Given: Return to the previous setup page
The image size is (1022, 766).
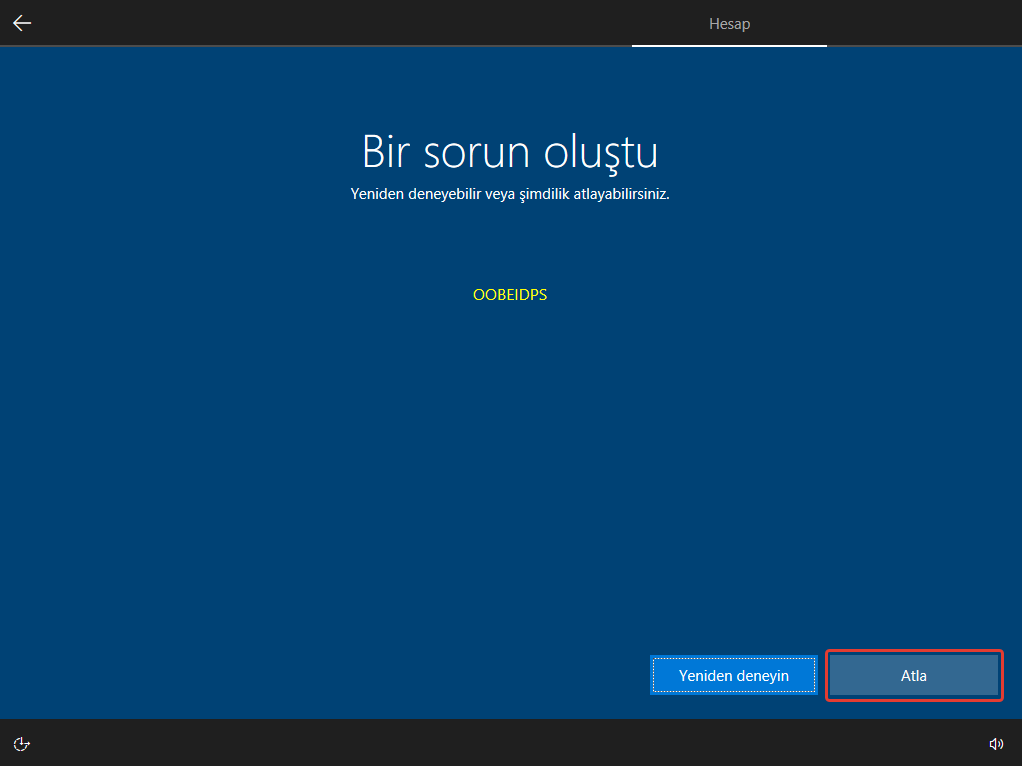Looking at the screenshot, I should tap(22, 23).
